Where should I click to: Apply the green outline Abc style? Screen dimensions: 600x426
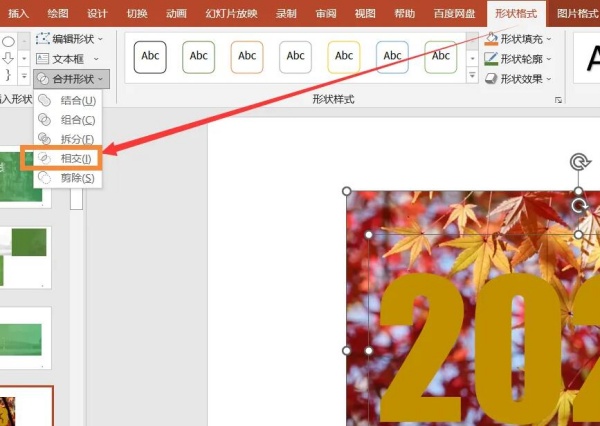tap(441, 57)
